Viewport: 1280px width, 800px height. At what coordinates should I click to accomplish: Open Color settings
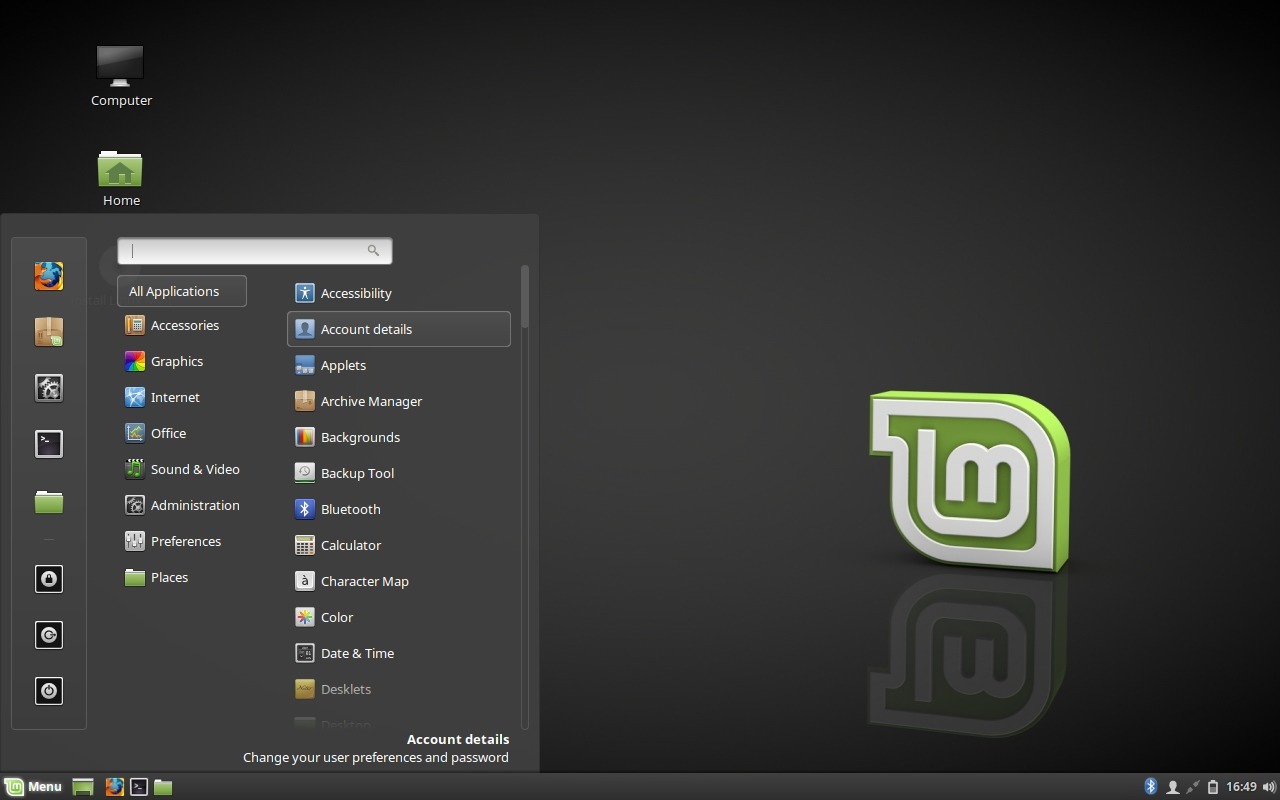pyautogui.click(x=399, y=617)
